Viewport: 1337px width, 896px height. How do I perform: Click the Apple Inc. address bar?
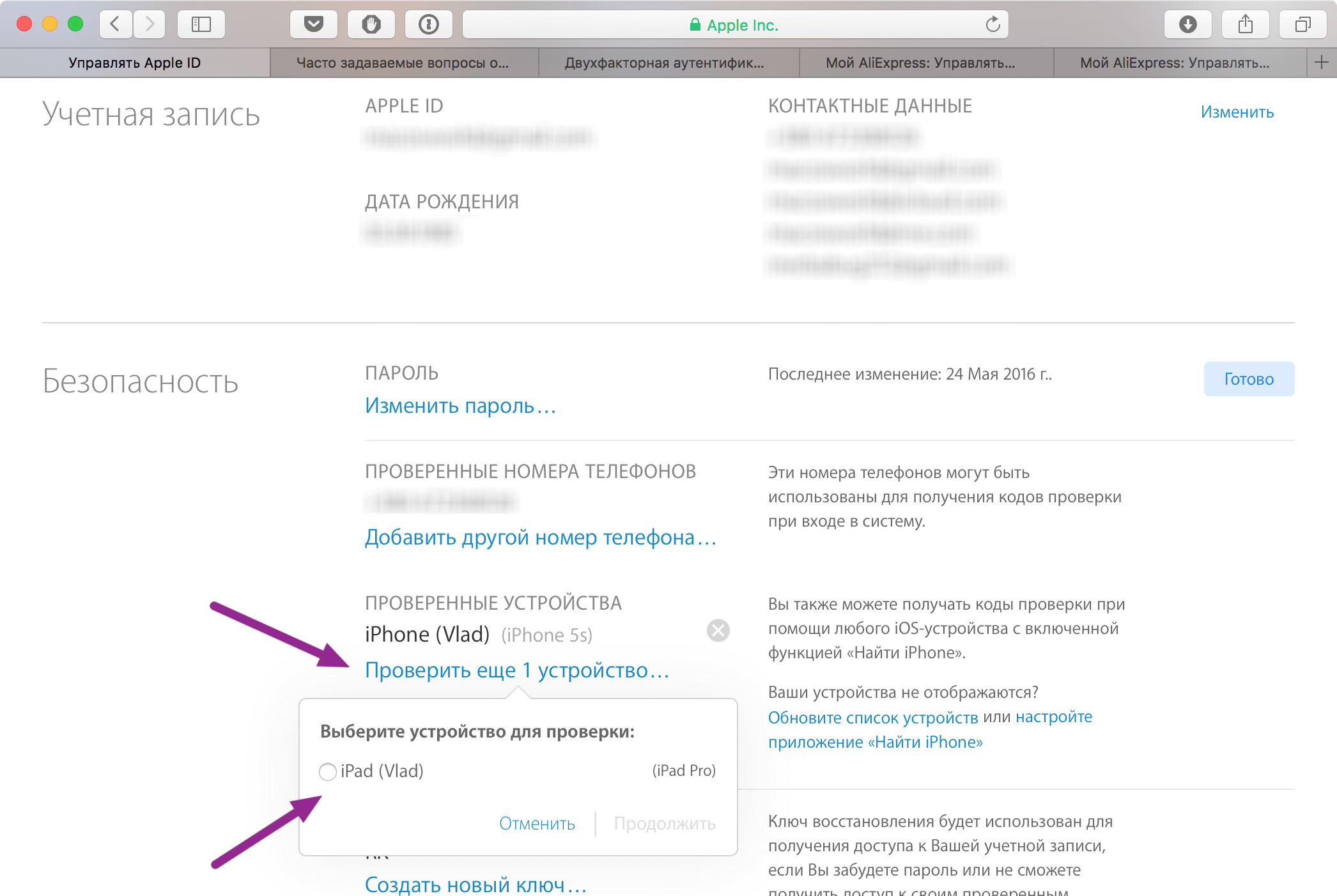[735, 24]
